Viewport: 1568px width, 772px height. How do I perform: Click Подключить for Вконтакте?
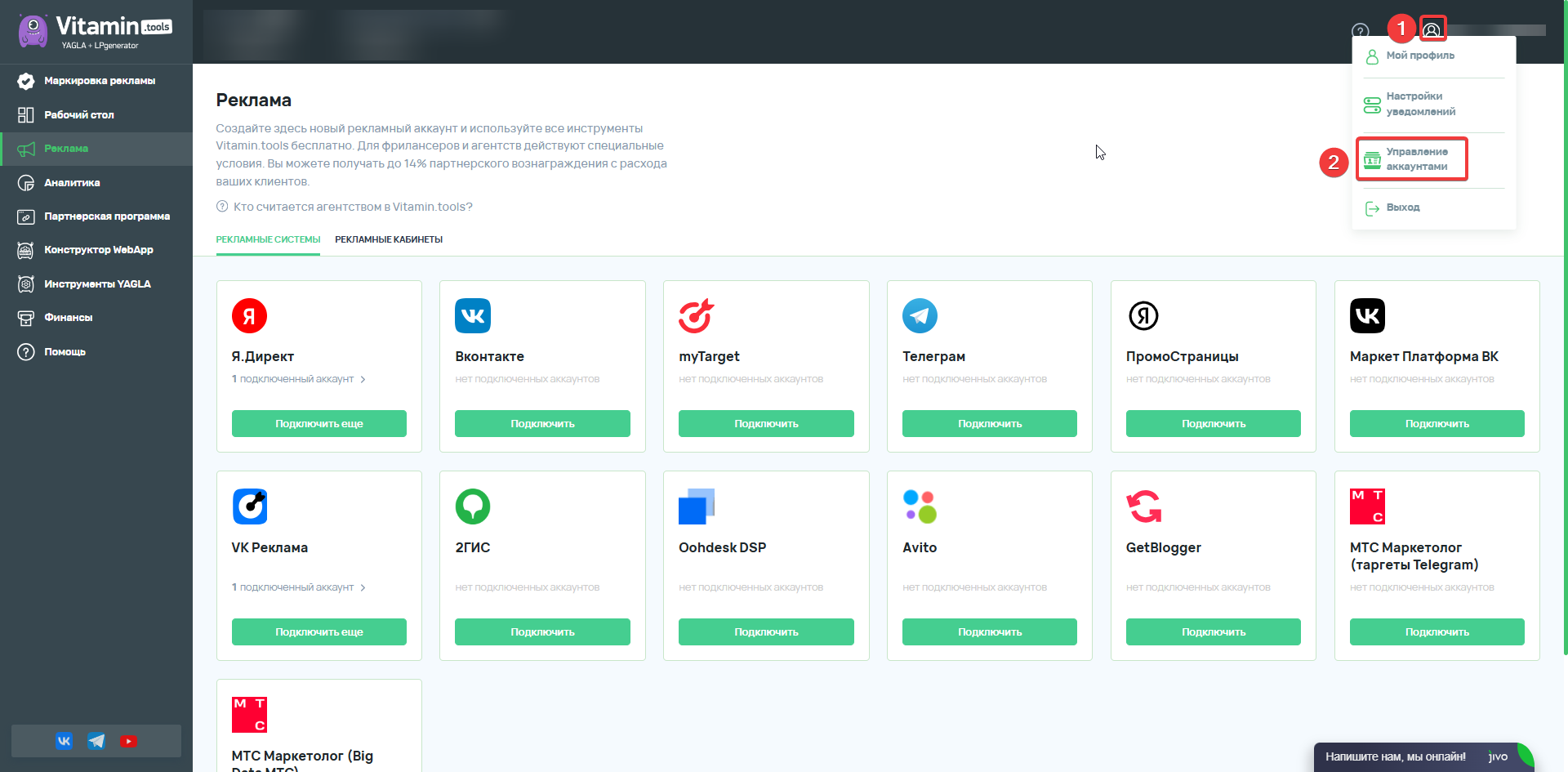542,424
